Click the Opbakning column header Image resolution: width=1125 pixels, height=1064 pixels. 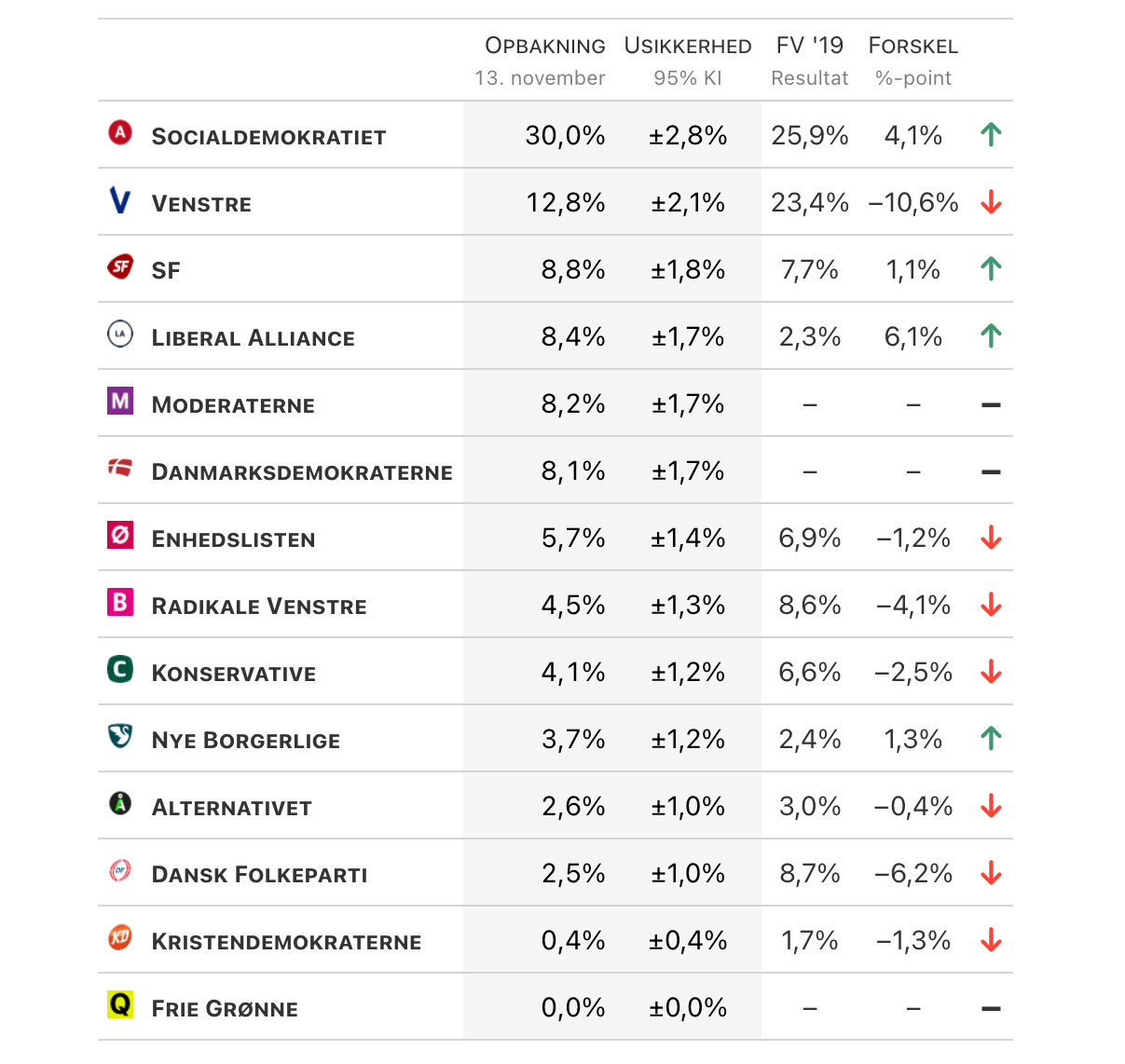(x=544, y=46)
